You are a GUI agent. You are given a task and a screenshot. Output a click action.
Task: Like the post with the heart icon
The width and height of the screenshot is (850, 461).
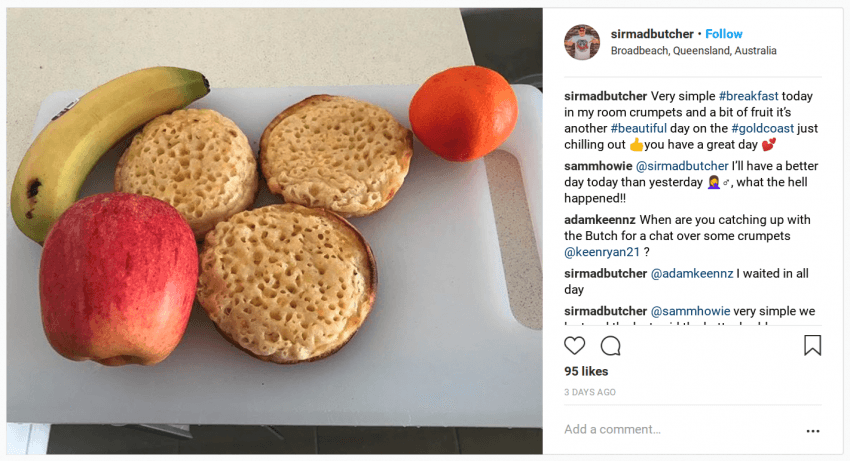click(575, 345)
